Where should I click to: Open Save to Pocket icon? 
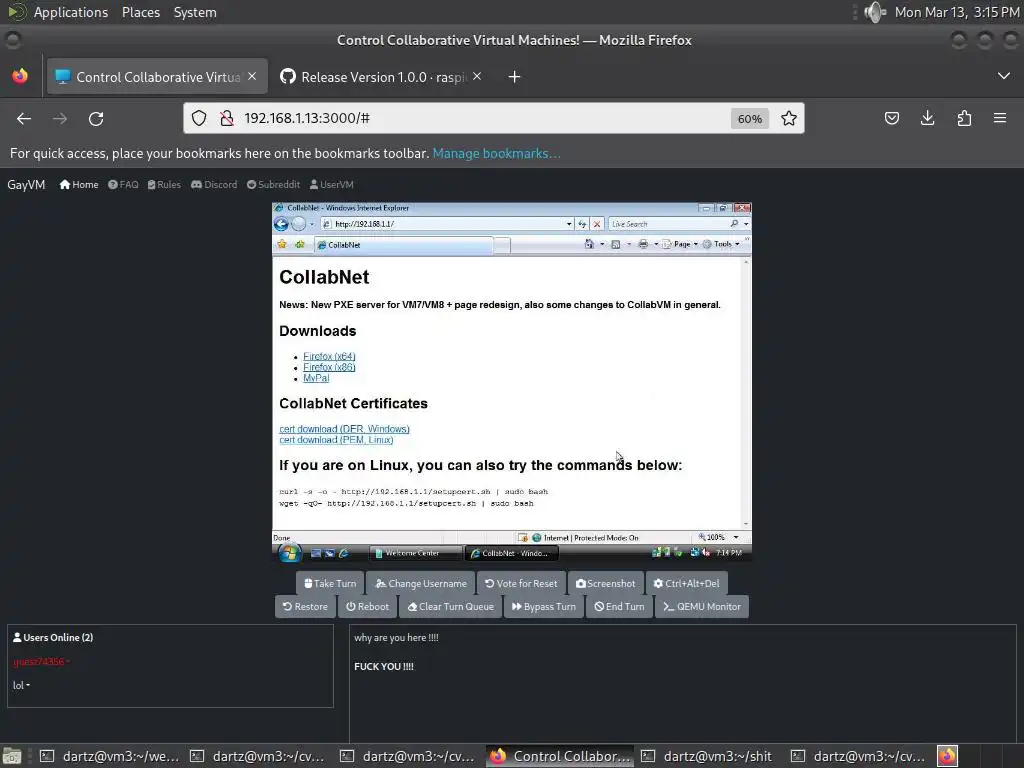click(891, 118)
